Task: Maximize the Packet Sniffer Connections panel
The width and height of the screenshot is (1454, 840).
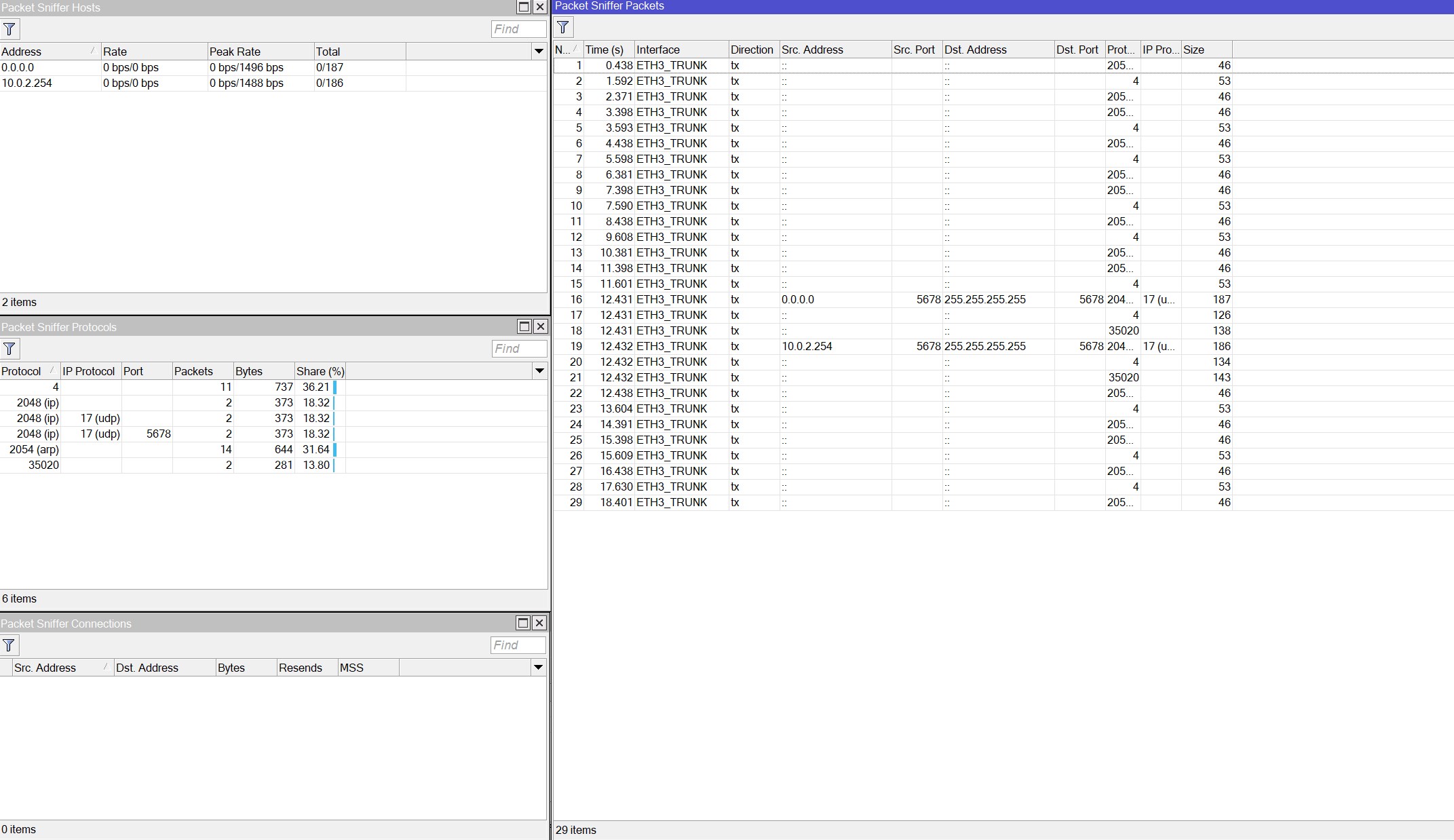Action: [x=523, y=623]
